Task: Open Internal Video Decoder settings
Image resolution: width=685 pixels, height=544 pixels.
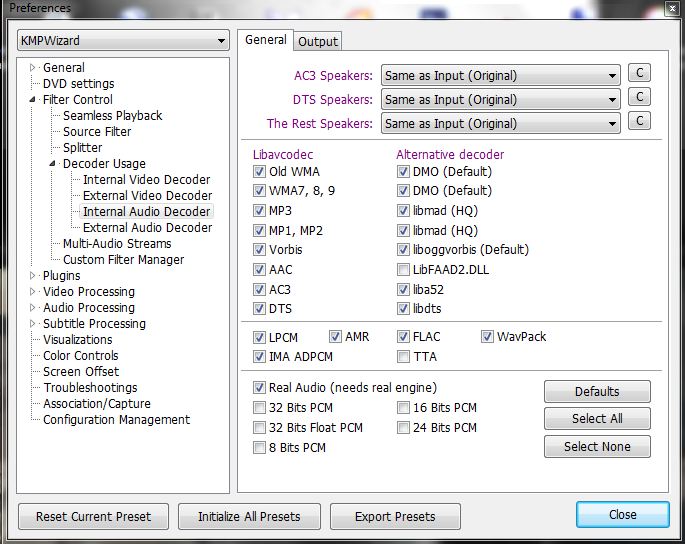Action: click(x=146, y=180)
